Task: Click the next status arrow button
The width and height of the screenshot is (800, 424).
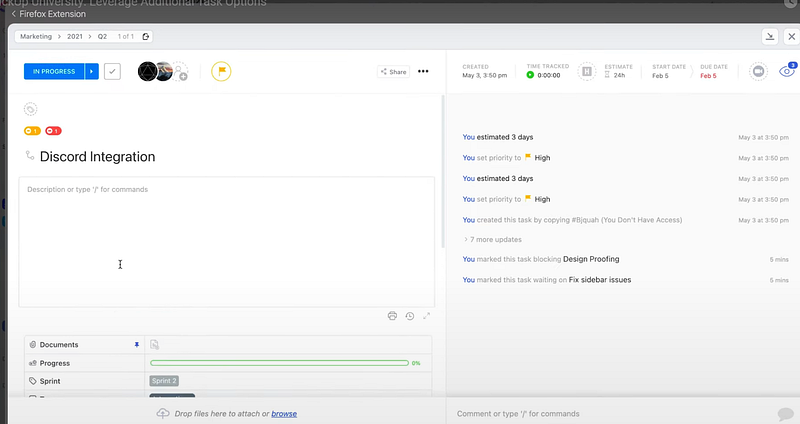Action: tap(92, 71)
